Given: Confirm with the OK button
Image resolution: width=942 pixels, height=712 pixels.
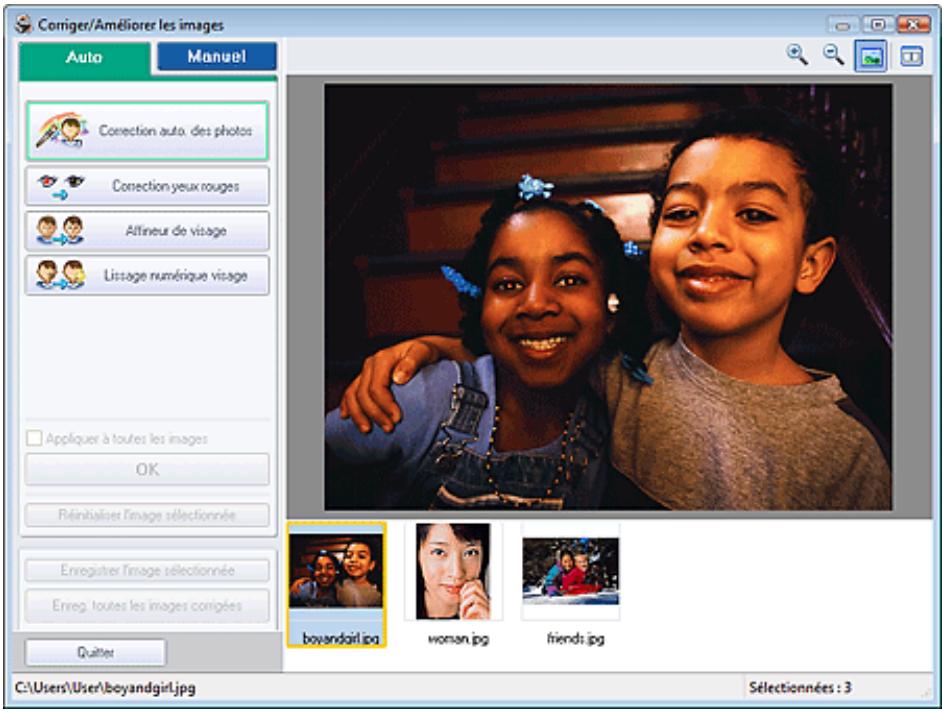Looking at the screenshot, I should pos(147,469).
